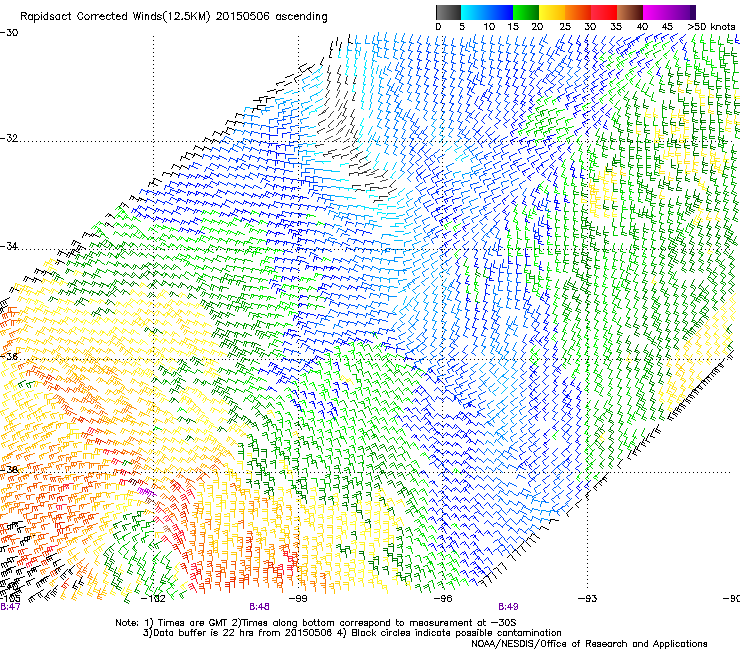Click the purple 'B:47' time label
This screenshot has width=740, height=650.
pos(10,607)
